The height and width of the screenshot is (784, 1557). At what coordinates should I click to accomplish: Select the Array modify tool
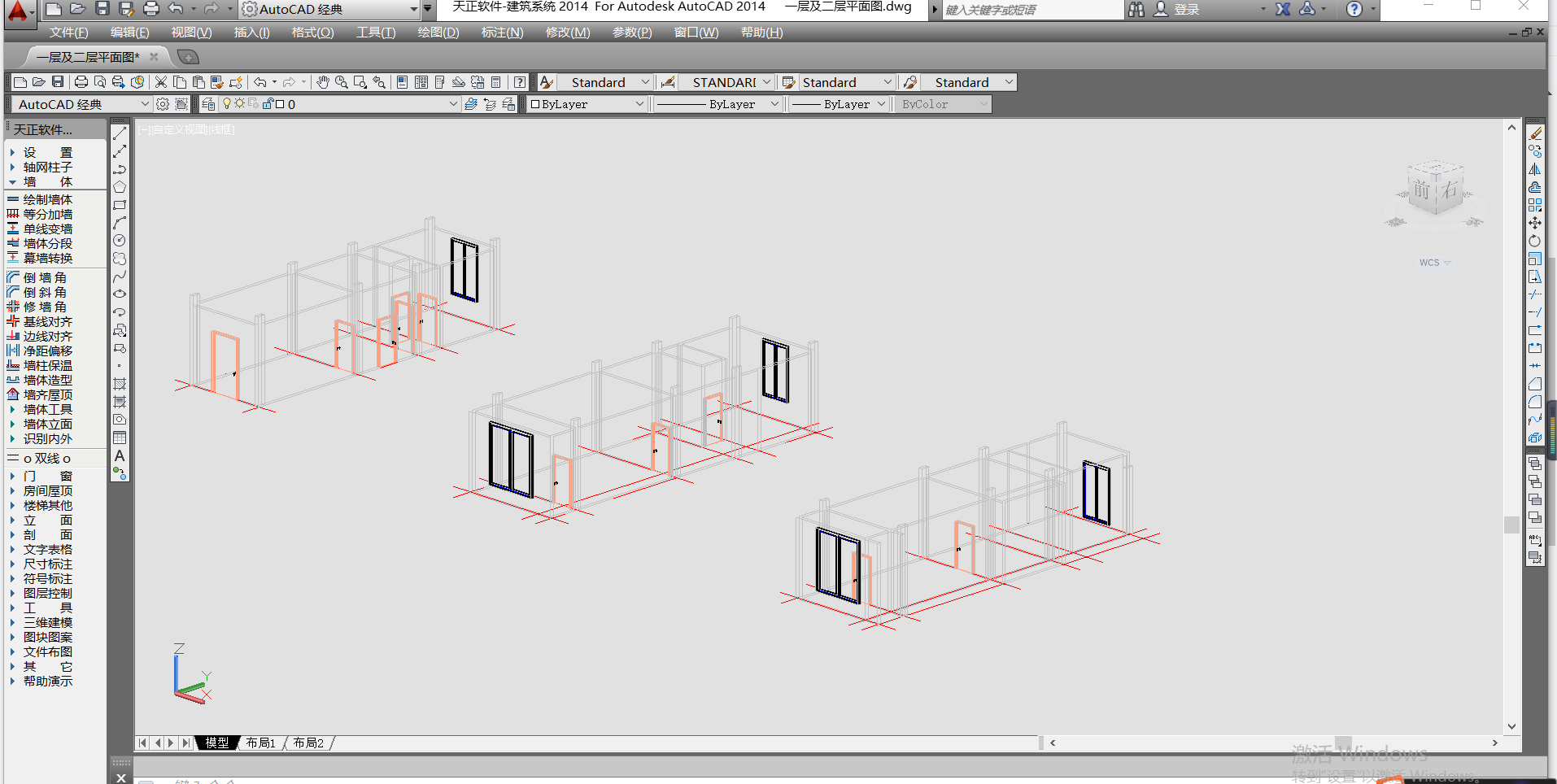pos(1535,205)
